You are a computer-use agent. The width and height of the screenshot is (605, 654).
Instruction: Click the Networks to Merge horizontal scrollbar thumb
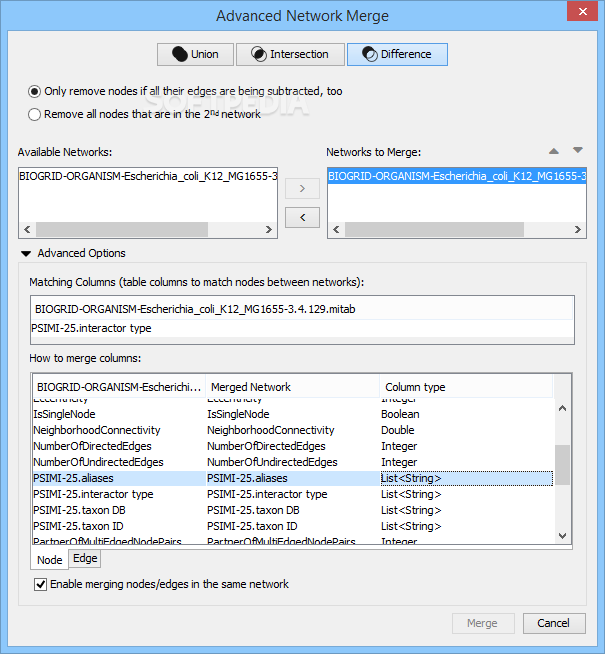tap(434, 229)
